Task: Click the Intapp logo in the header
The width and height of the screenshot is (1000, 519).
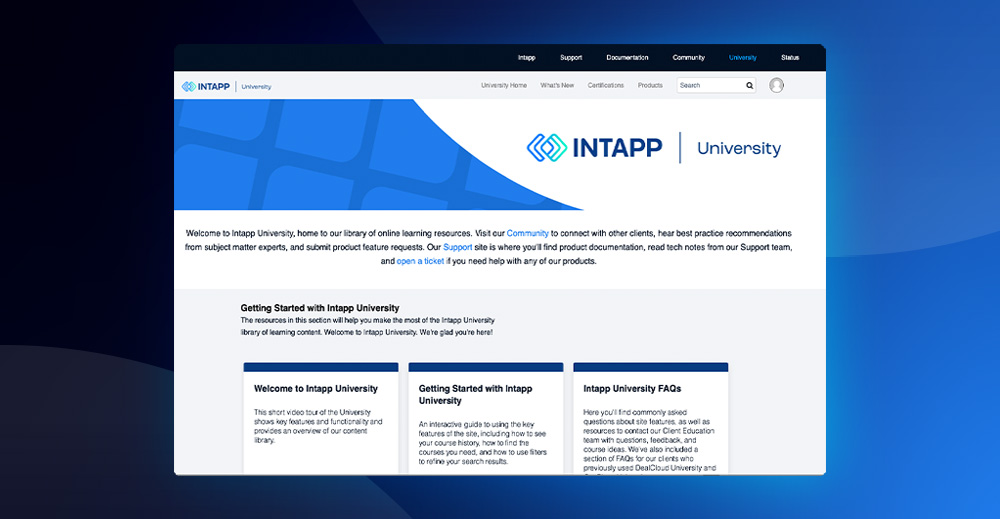Action: [x=205, y=87]
